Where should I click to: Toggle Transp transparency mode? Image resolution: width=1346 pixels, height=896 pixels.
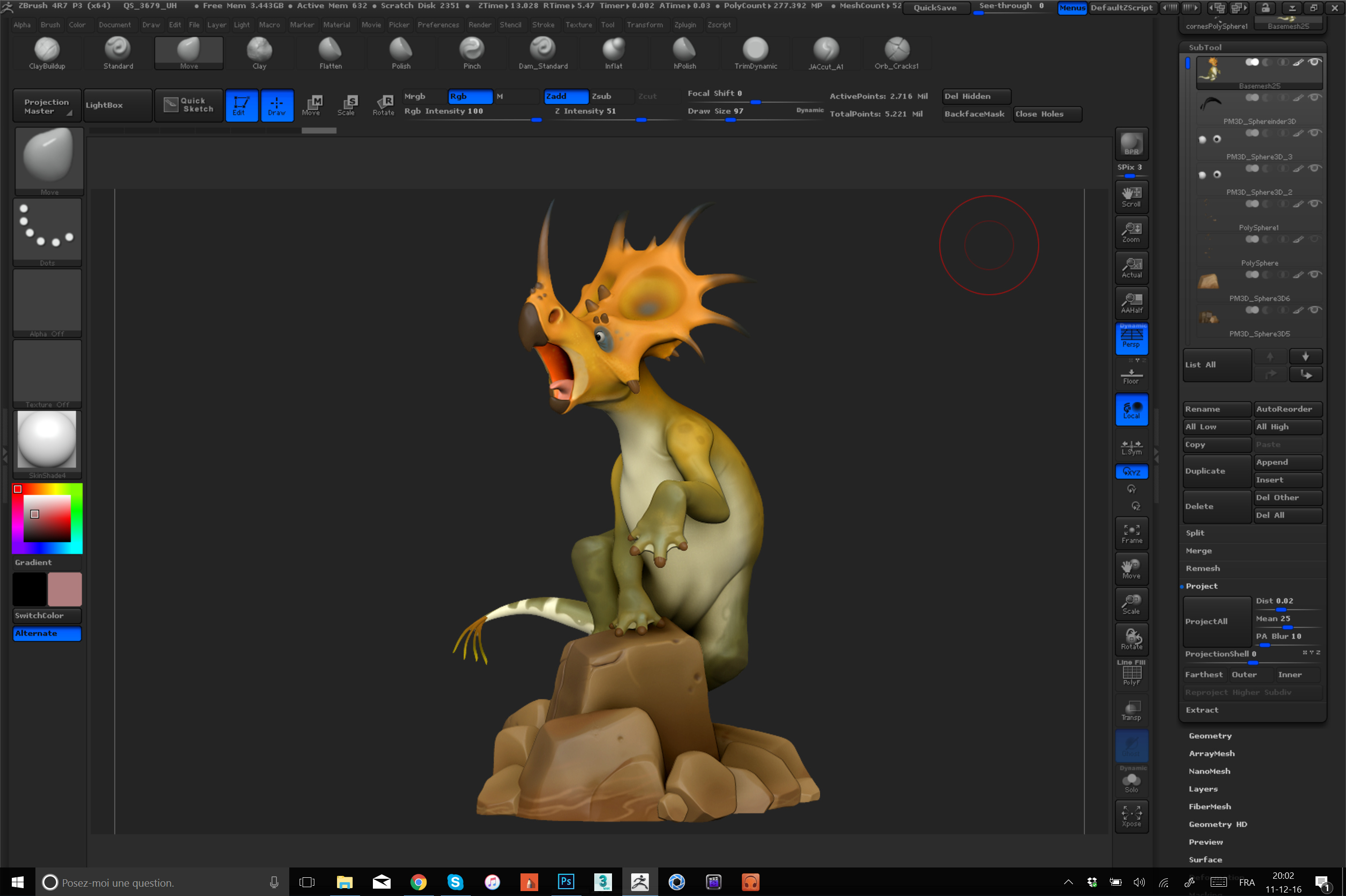pyautogui.click(x=1132, y=710)
